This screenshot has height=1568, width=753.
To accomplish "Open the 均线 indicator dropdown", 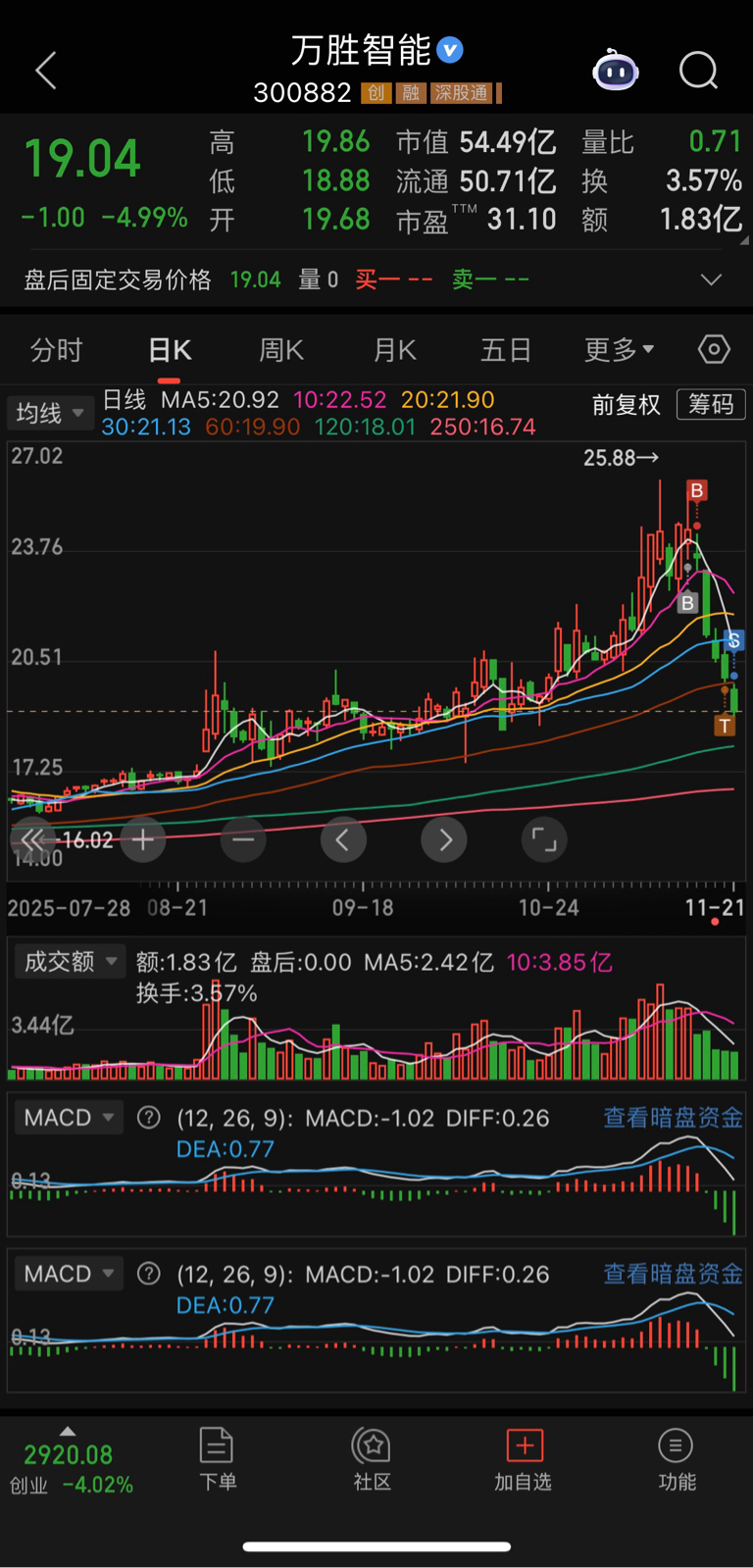I will point(50,413).
